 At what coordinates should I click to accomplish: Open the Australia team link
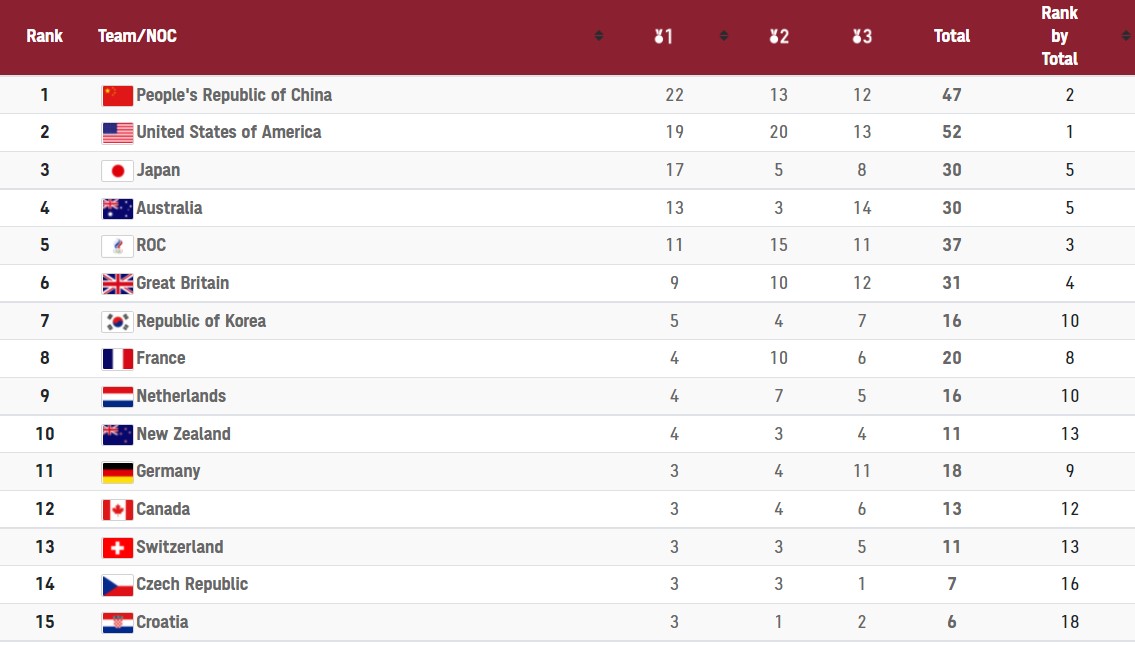coord(169,208)
